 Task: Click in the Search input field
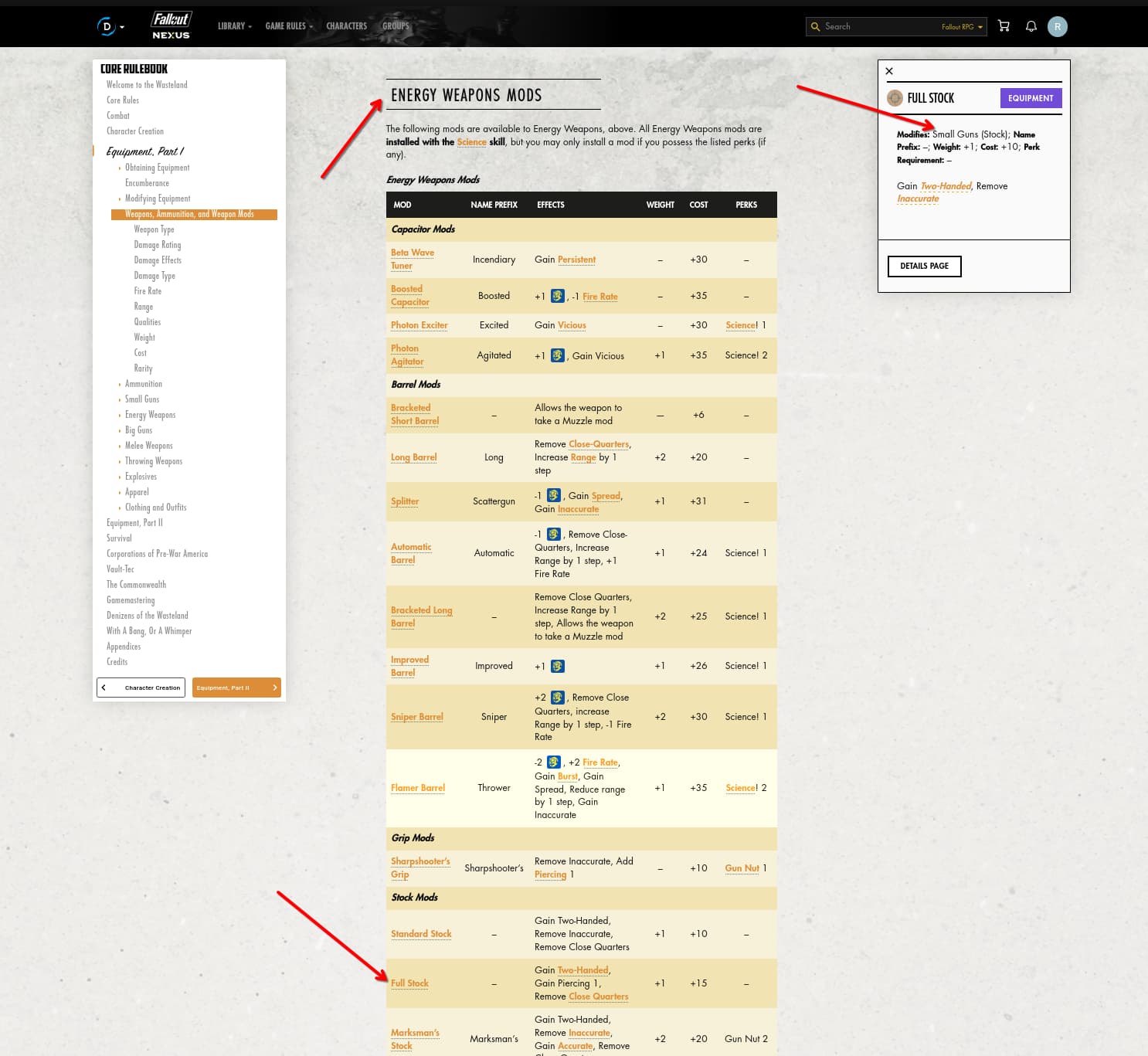pyautogui.click(x=879, y=26)
